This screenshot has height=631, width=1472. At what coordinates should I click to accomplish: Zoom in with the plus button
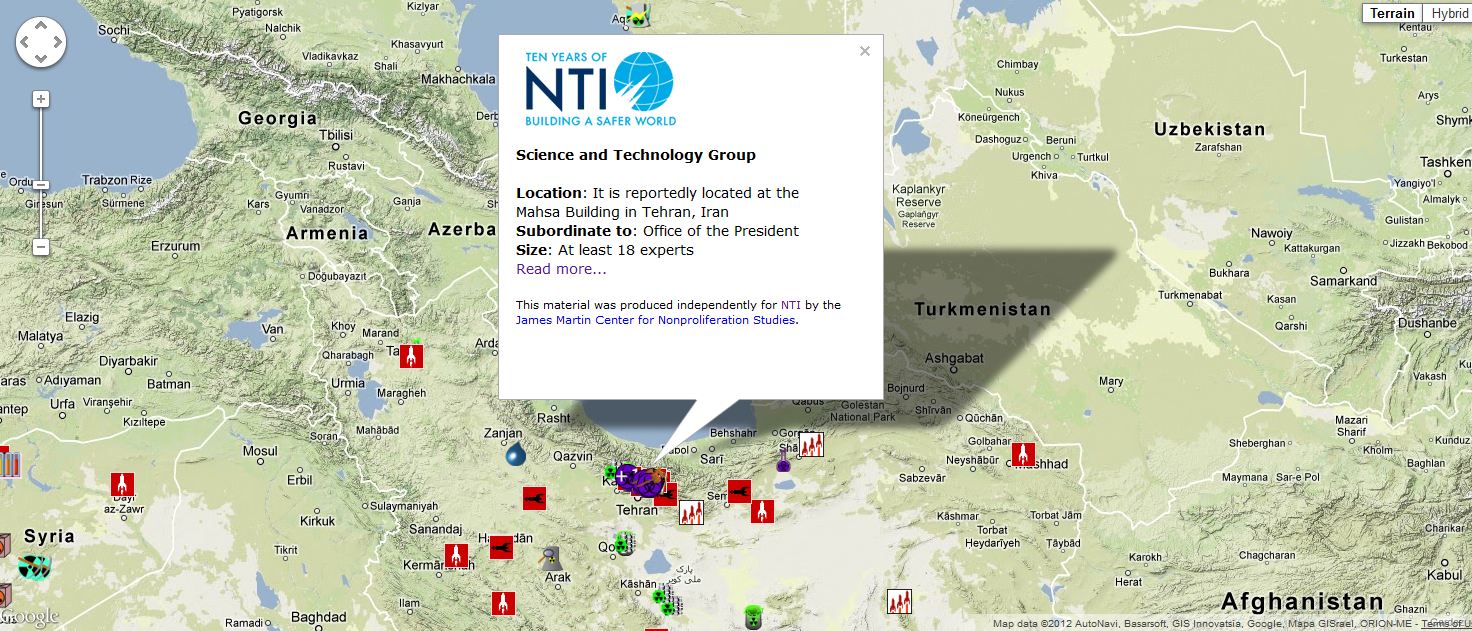pos(41,99)
